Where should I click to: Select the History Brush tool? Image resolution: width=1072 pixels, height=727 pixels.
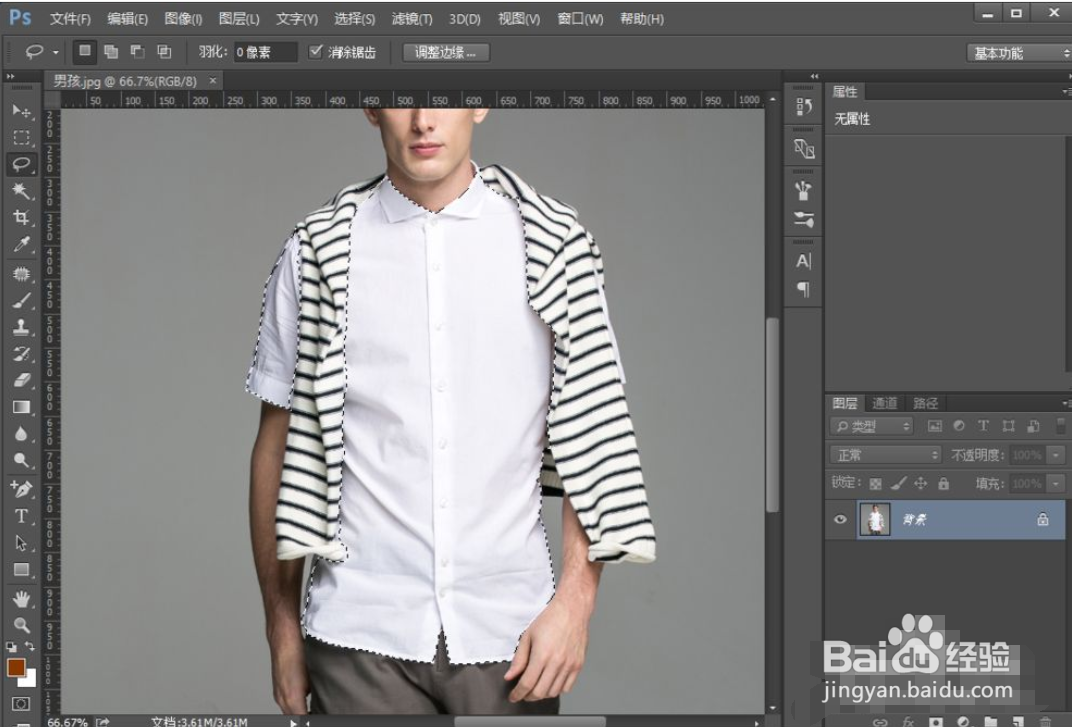(21, 354)
